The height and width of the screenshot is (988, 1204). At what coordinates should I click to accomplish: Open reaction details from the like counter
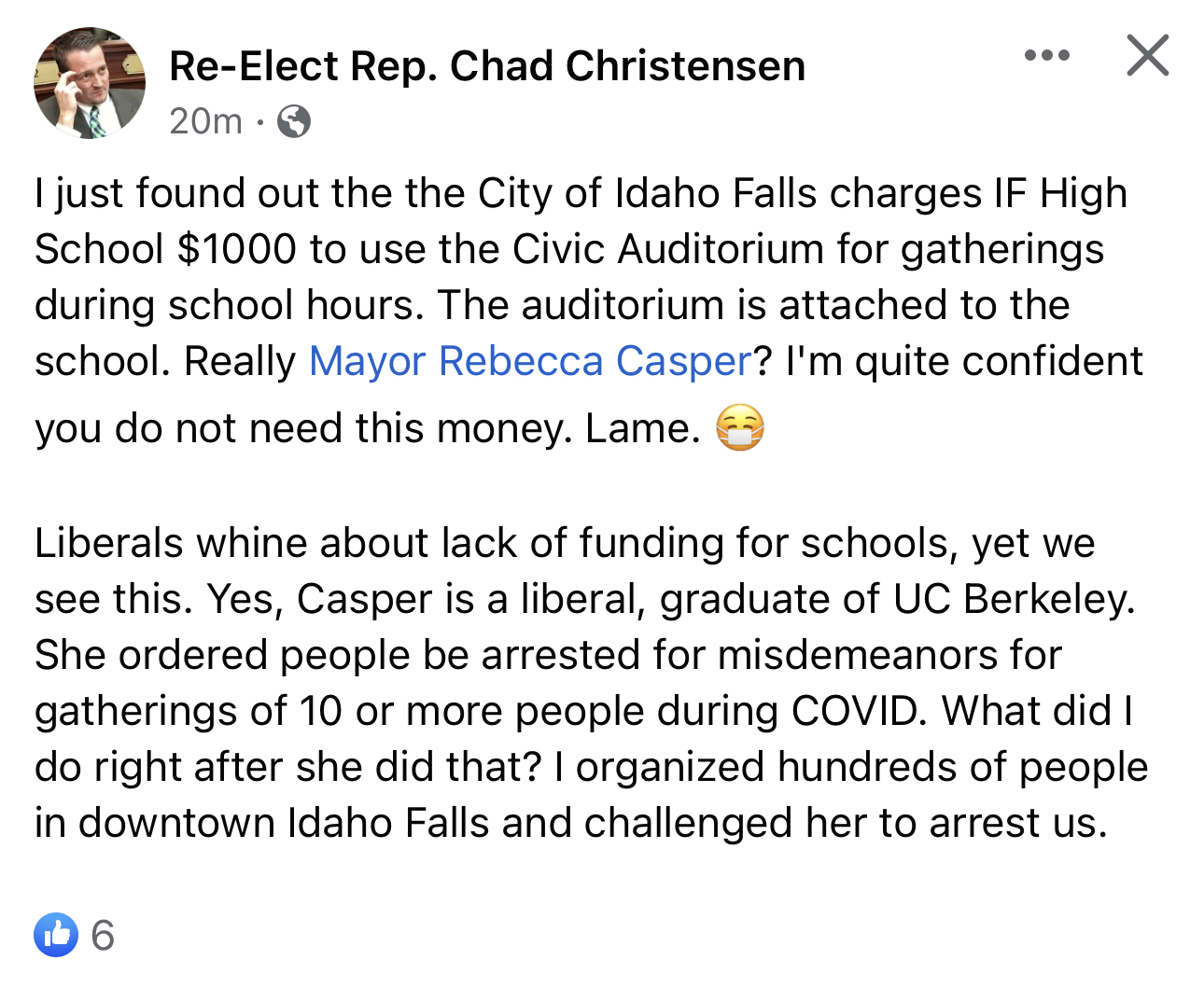tap(102, 935)
